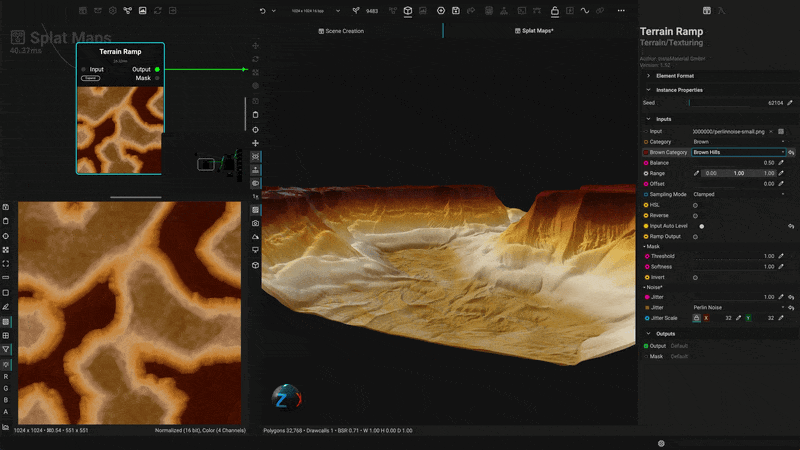Click the undo arrow in the top toolbar
Screen dimensions: 800x450
[262, 11]
